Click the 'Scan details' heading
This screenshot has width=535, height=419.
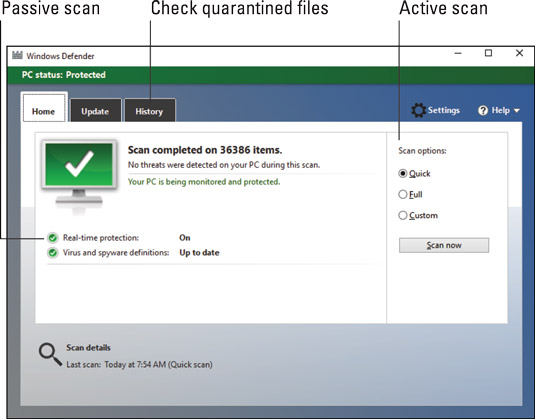pos(88,348)
